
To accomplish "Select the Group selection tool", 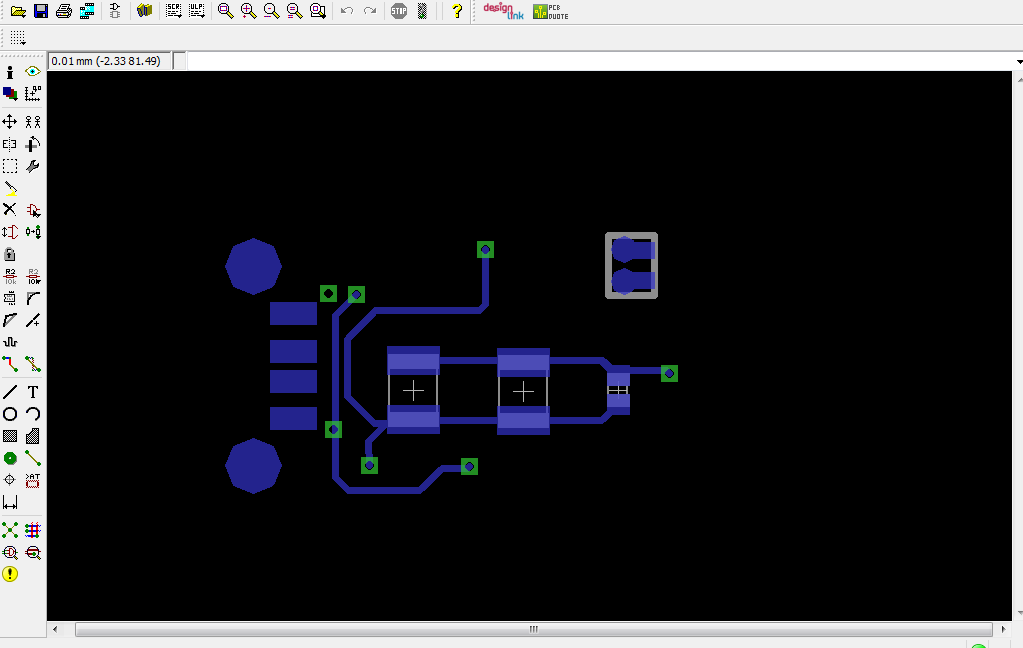I will 10,166.
